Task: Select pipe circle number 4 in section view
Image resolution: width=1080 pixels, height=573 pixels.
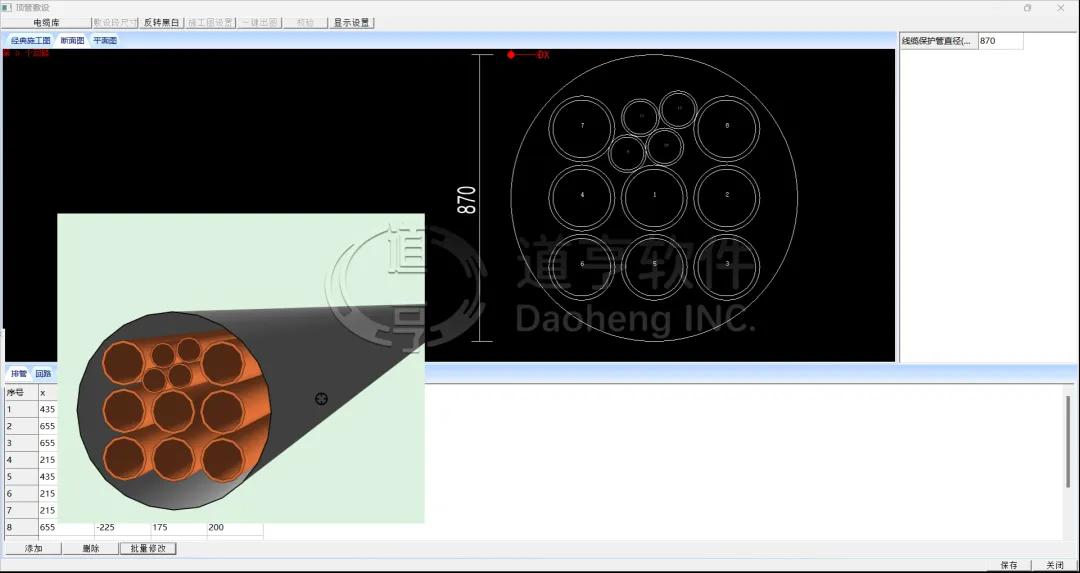Action: [582, 195]
